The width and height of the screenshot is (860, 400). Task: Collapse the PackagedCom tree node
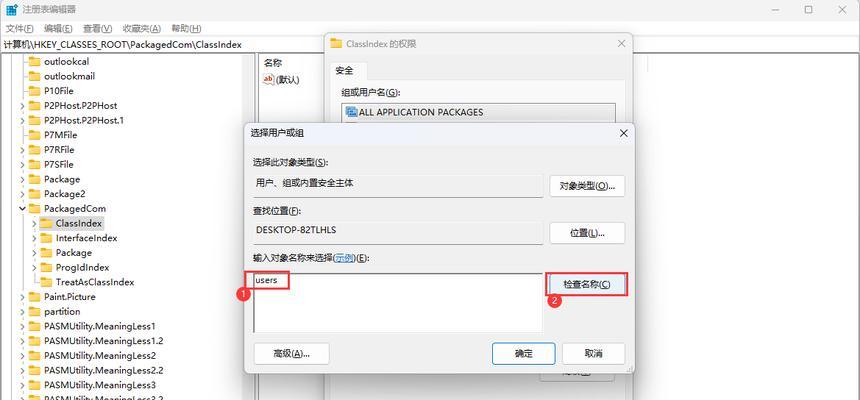22,209
